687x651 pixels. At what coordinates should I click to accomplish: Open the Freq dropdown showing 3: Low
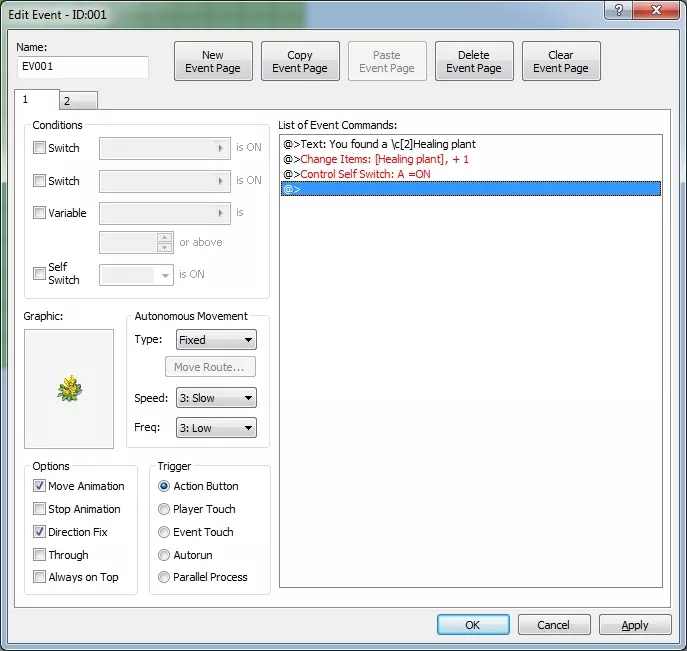click(x=216, y=428)
